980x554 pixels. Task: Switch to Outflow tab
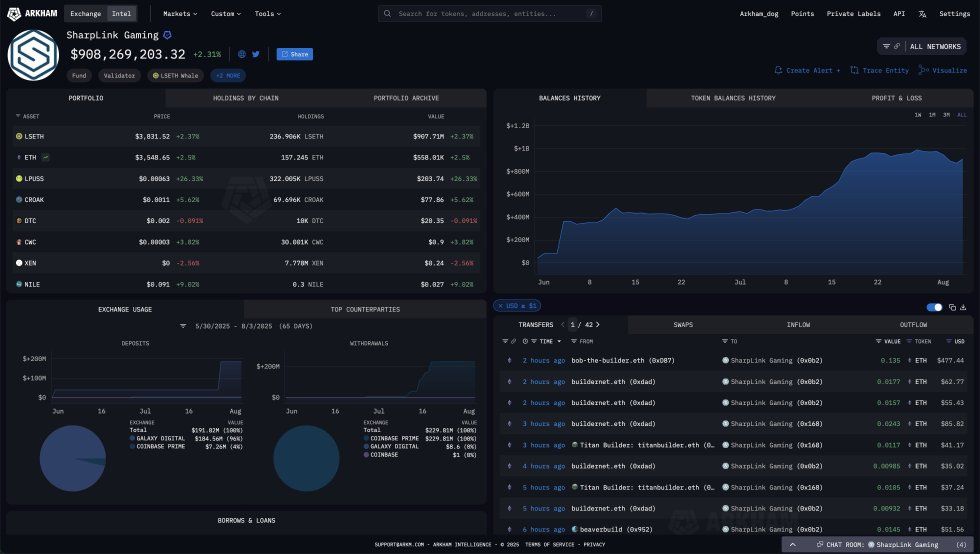coord(913,325)
